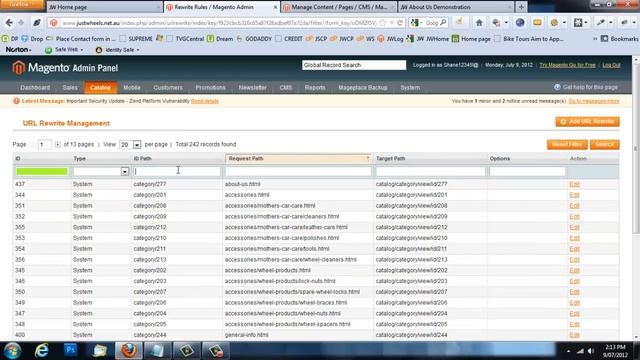Click the ID filter input field
Viewport: 640px width, 360px height.
point(42,172)
